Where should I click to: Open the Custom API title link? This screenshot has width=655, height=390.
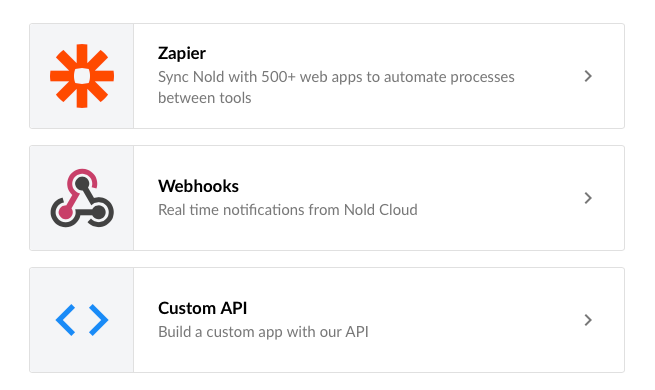[203, 308]
